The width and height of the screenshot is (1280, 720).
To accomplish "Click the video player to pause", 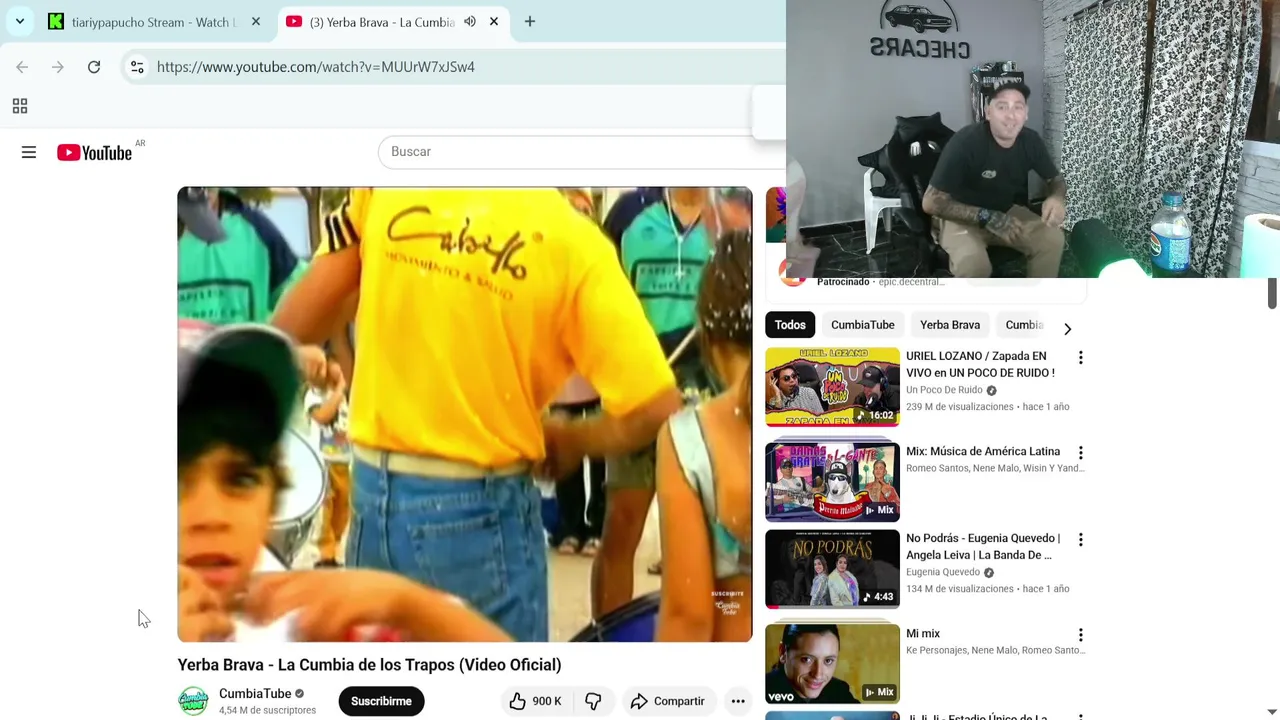I will pos(465,414).
